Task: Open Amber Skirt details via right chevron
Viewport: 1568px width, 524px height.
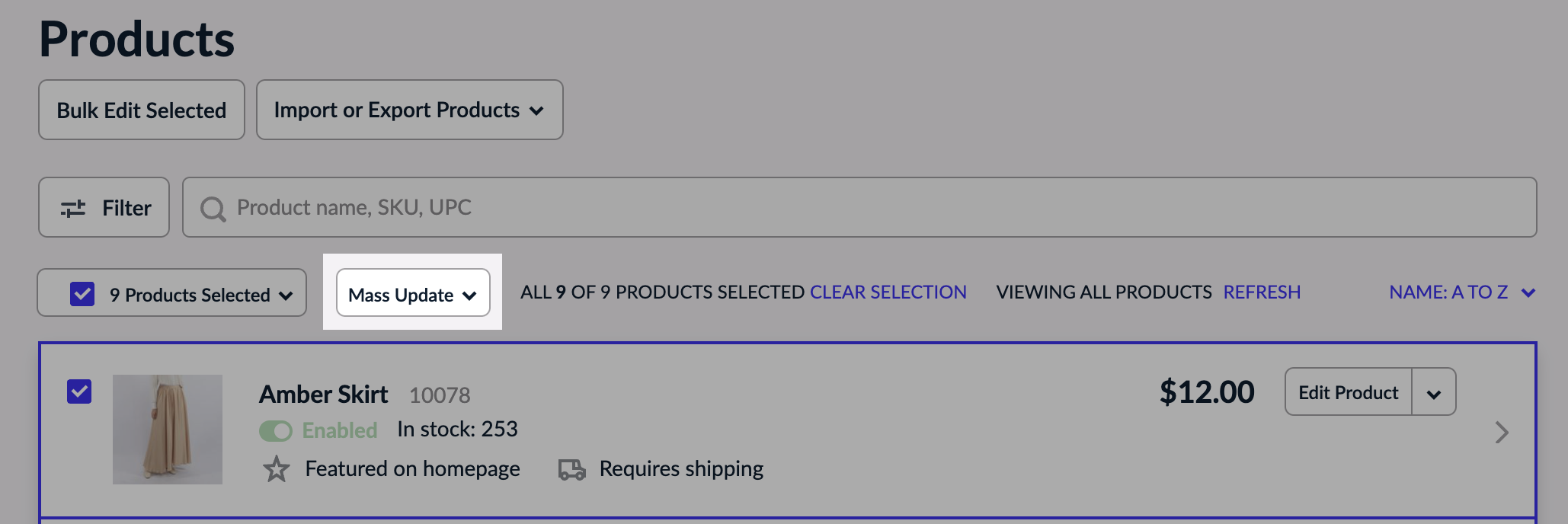Action: 1501,433
